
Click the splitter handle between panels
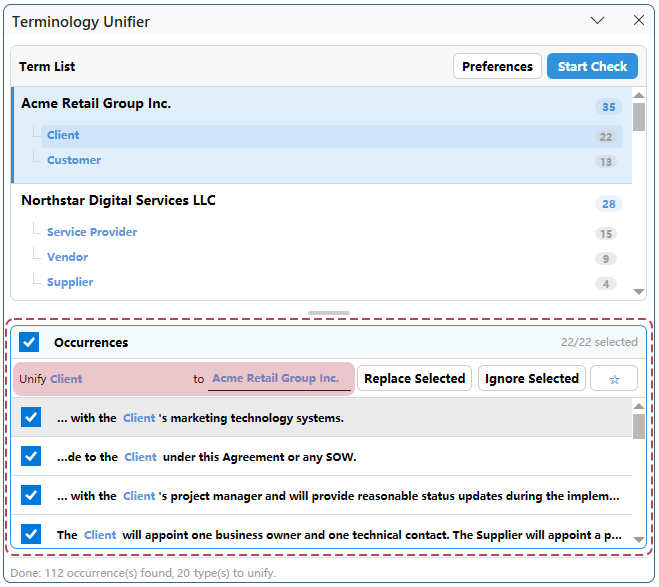point(329,313)
